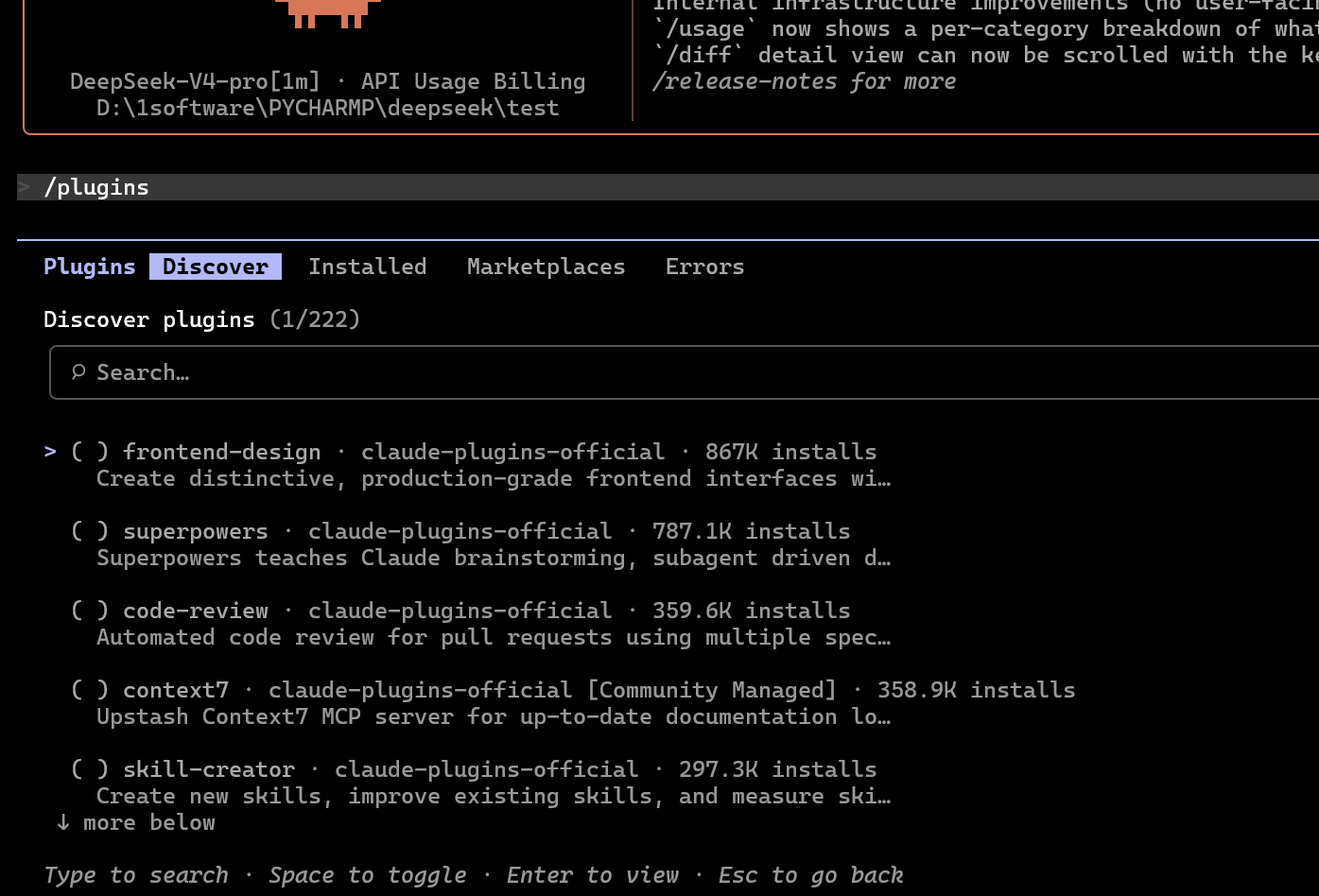Click the 358.9K installs count
The height and width of the screenshot is (896, 1319).
coord(977,690)
